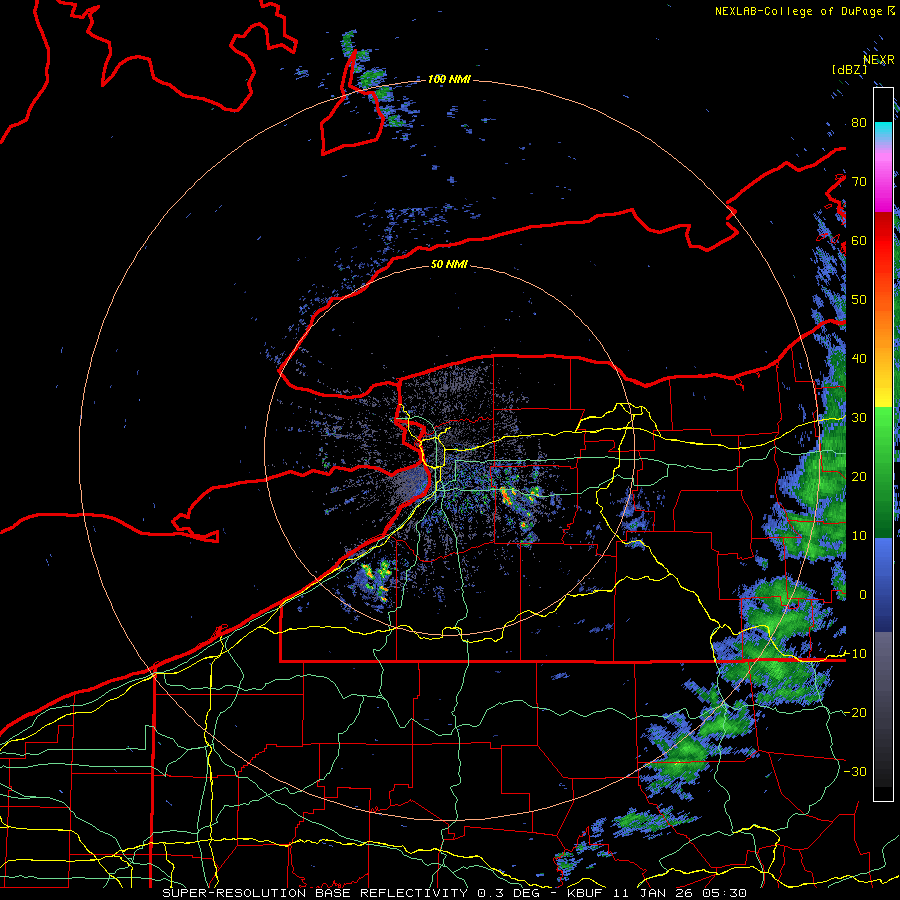Viewport: 900px width, 900px height.
Task: Click the 60 value on the dBZ scale
Action: coord(859,240)
